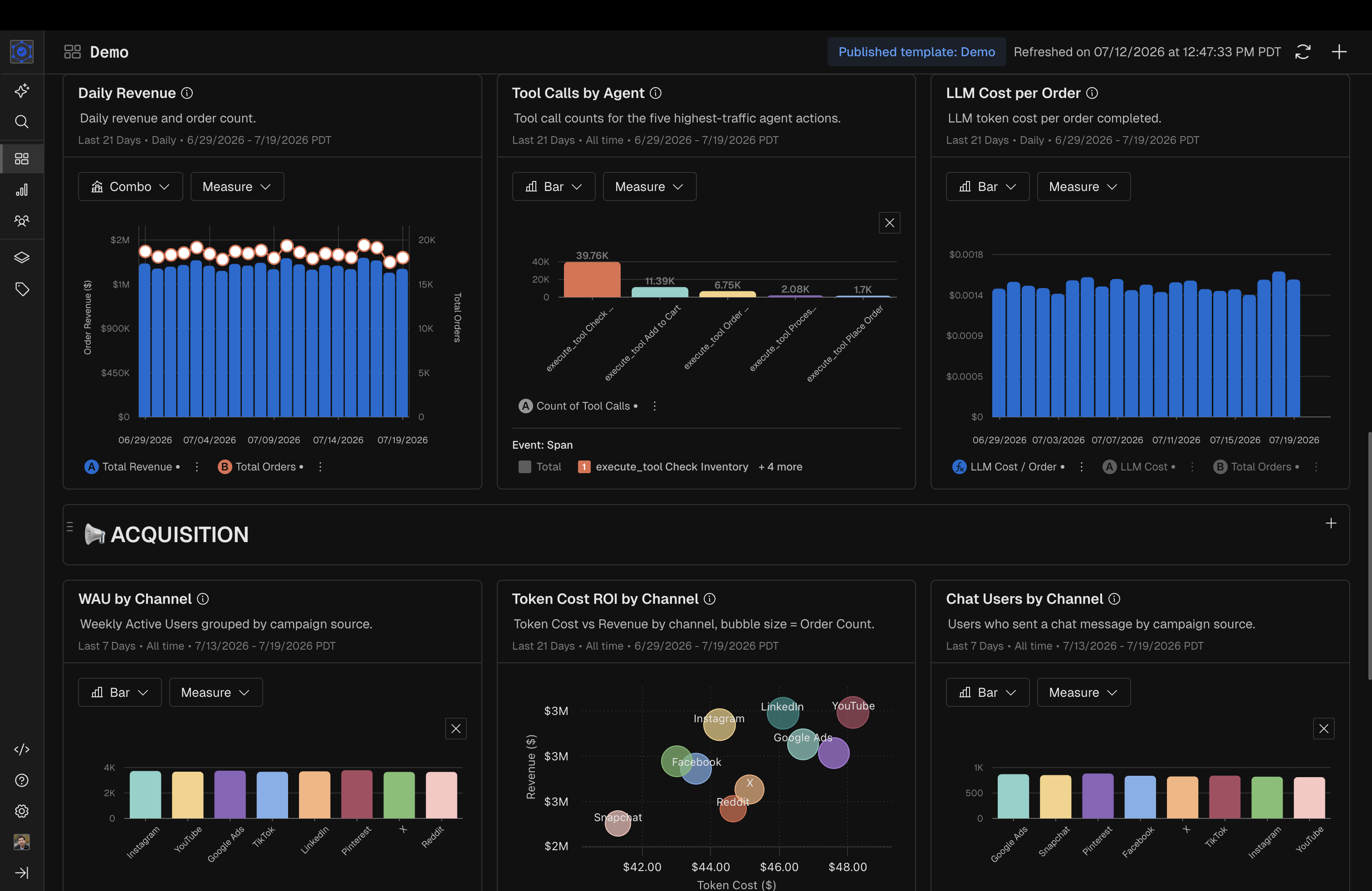Open Measure dropdown in Daily Revenue
The width and height of the screenshot is (1372, 891).
point(237,186)
